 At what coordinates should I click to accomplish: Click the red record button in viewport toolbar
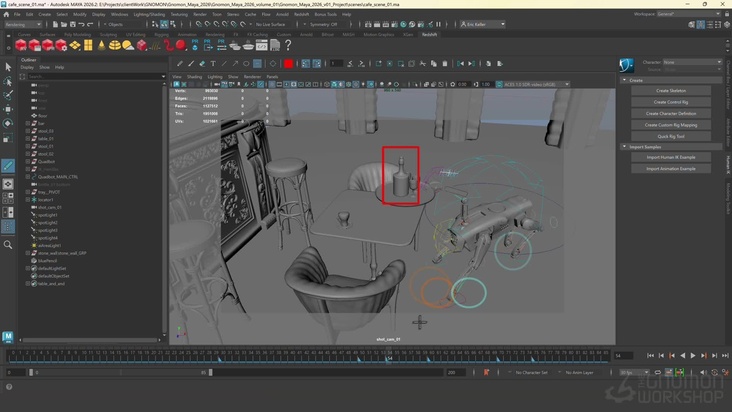[x=288, y=63]
